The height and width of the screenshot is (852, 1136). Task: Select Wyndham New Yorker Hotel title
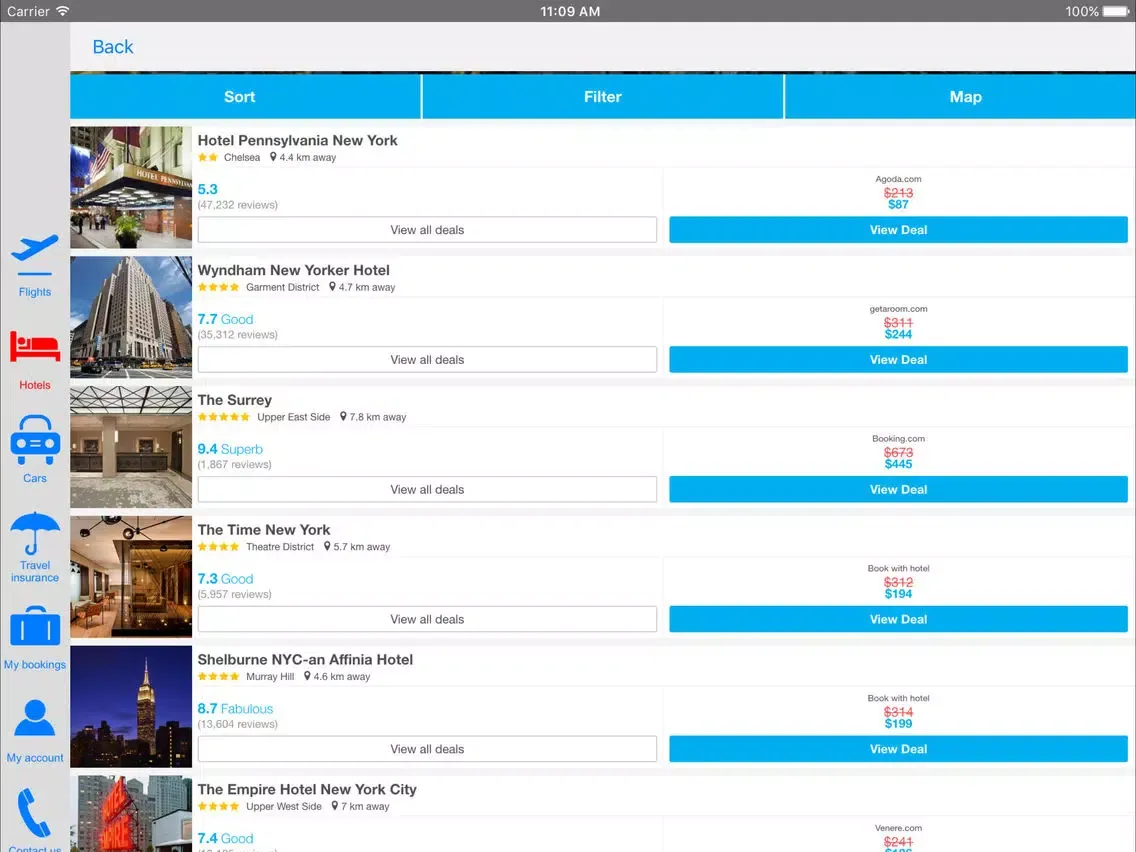(293, 270)
